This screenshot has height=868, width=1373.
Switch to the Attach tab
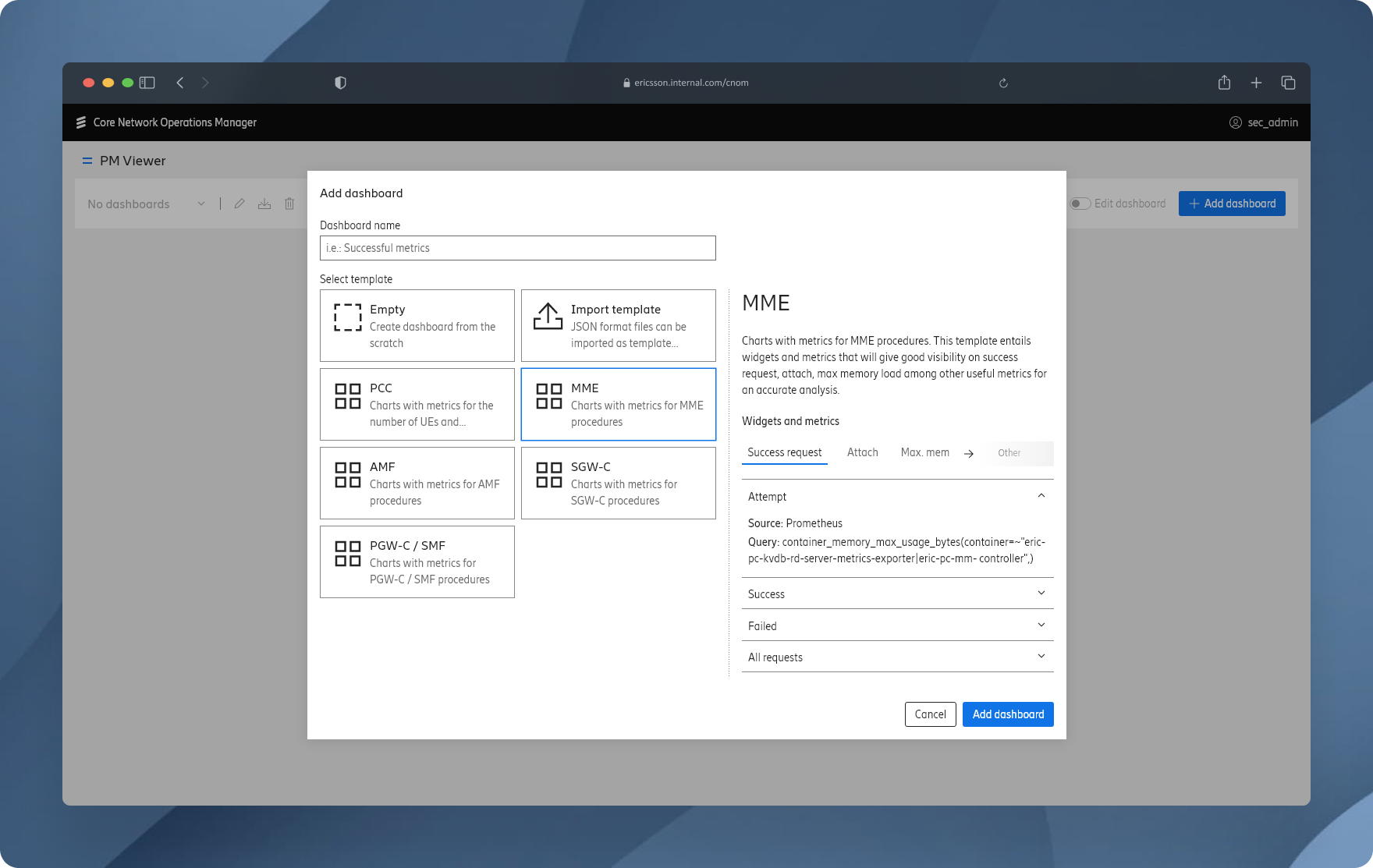[862, 452]
